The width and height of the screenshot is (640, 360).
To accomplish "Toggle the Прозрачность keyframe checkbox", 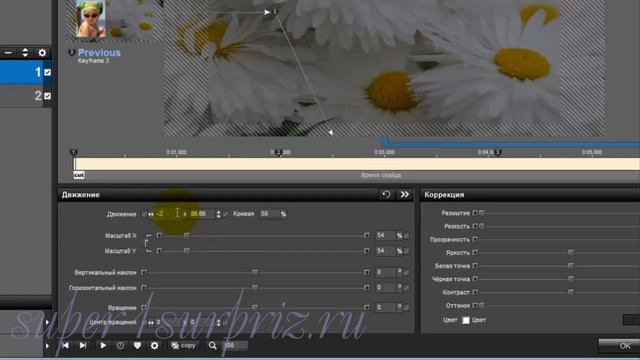I will 475,239.
